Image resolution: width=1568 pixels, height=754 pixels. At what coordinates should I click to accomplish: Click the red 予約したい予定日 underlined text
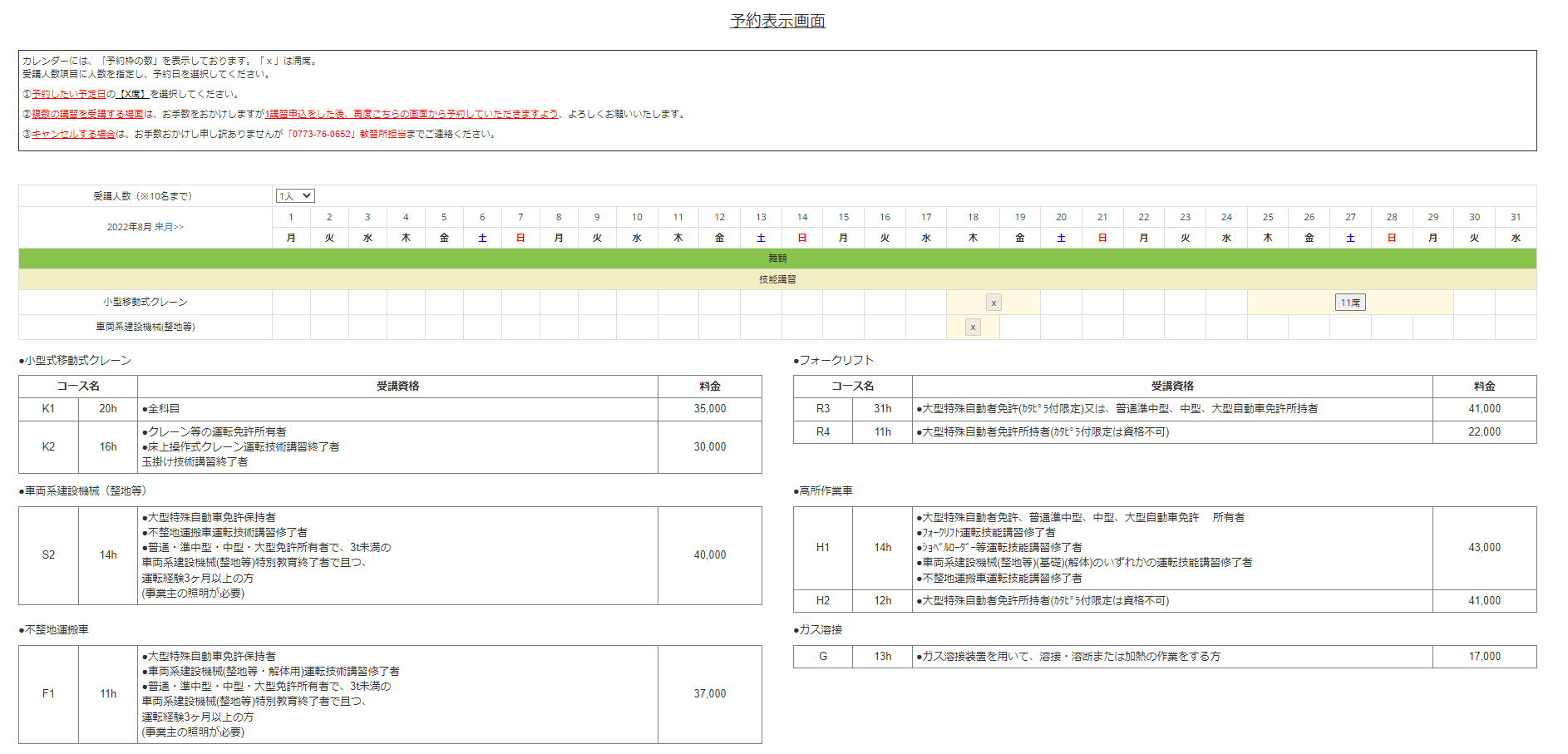[68, 94]
